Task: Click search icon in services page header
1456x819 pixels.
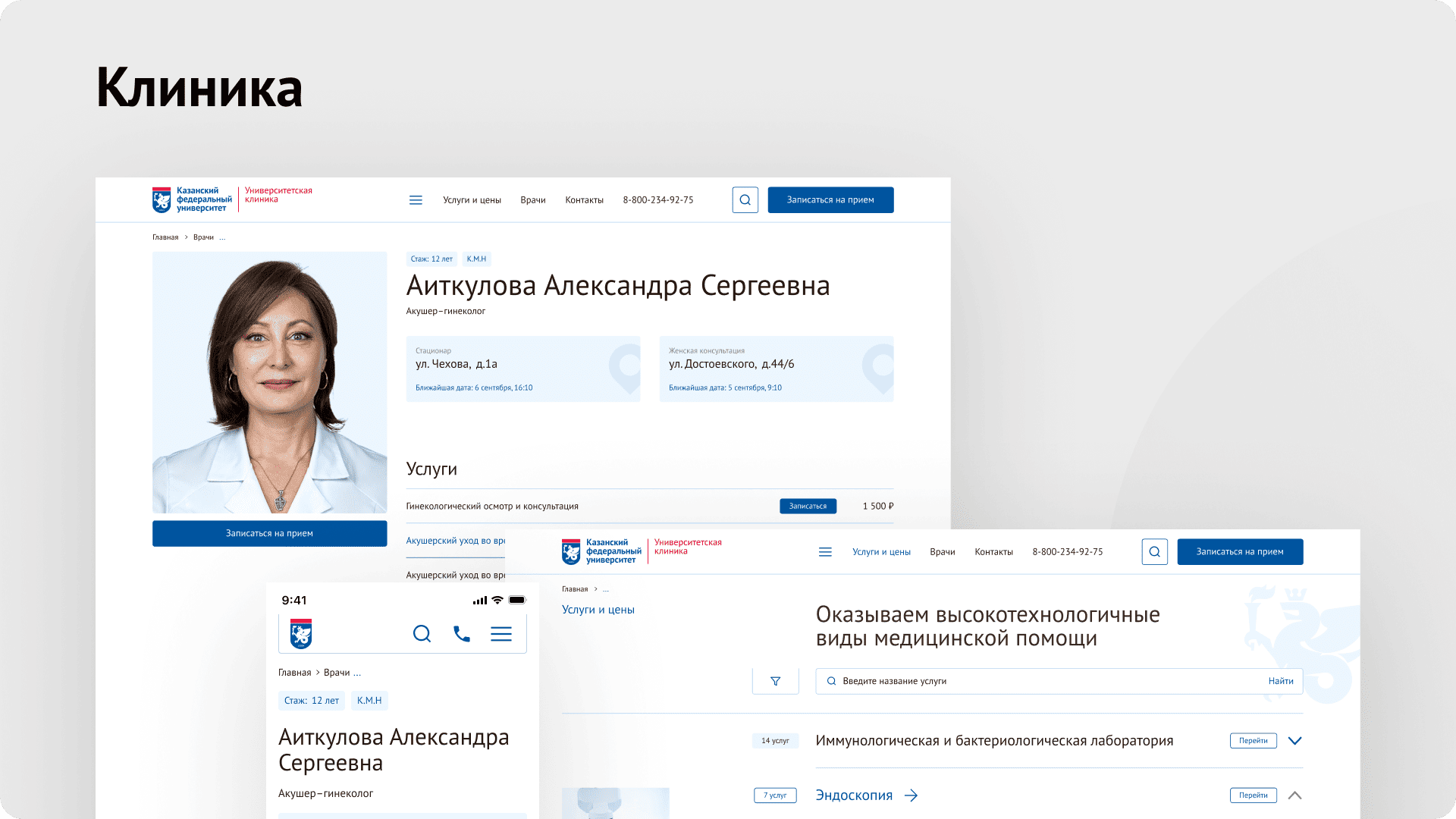Action: tap(1155, 552)
